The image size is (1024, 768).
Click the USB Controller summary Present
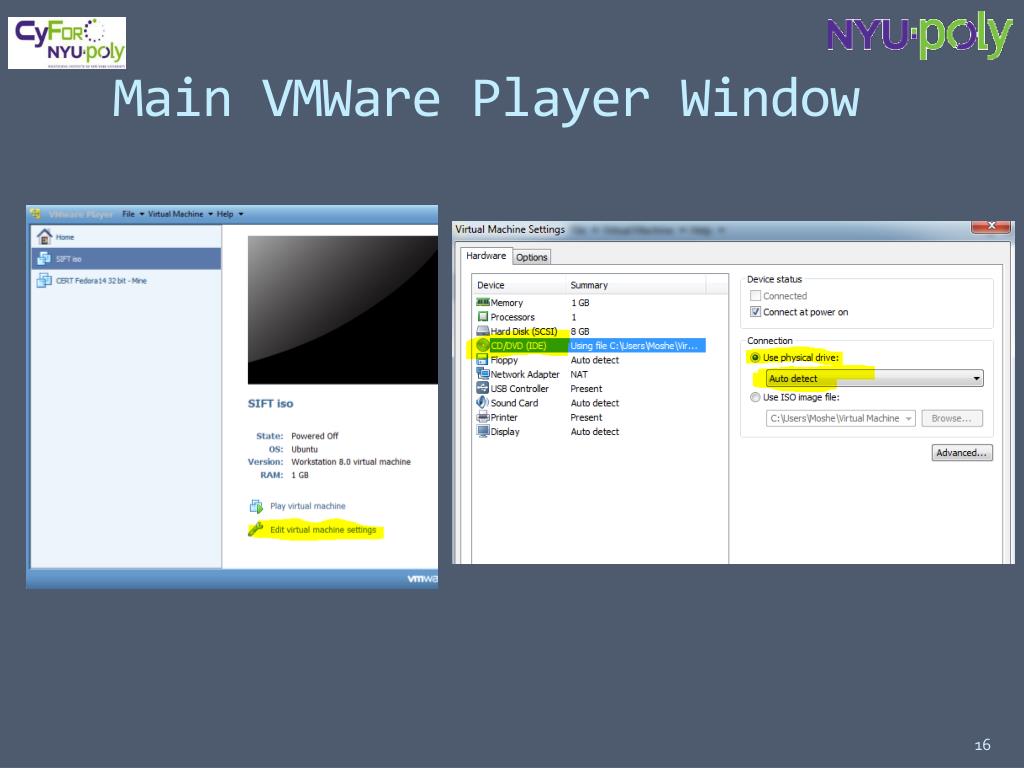pos(586,389)
